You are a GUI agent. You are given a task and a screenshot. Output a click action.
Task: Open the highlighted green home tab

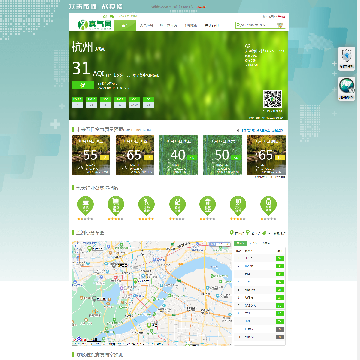(125, 25)
